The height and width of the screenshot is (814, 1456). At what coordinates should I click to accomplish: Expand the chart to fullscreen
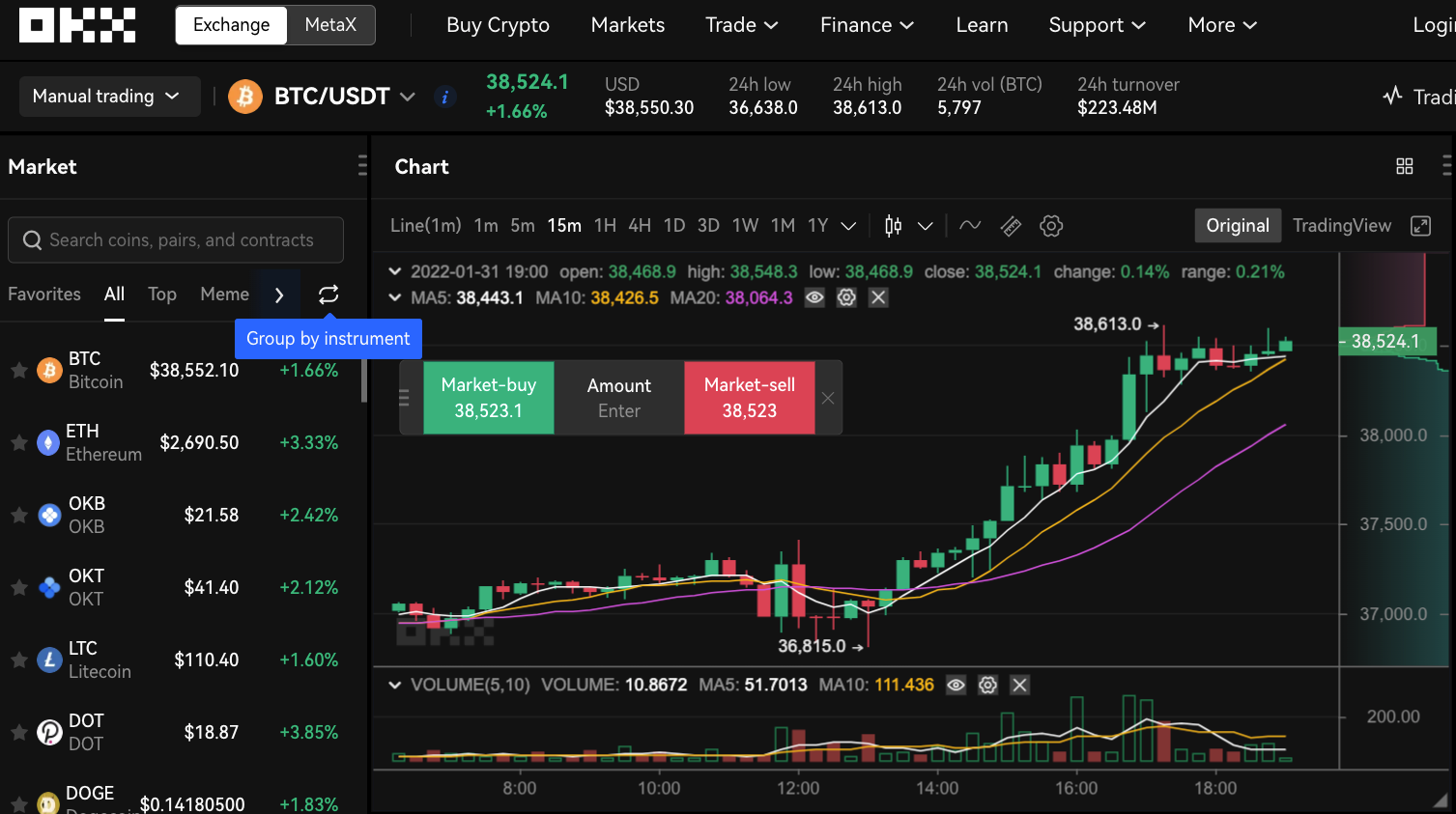(x=1420, y=225)
